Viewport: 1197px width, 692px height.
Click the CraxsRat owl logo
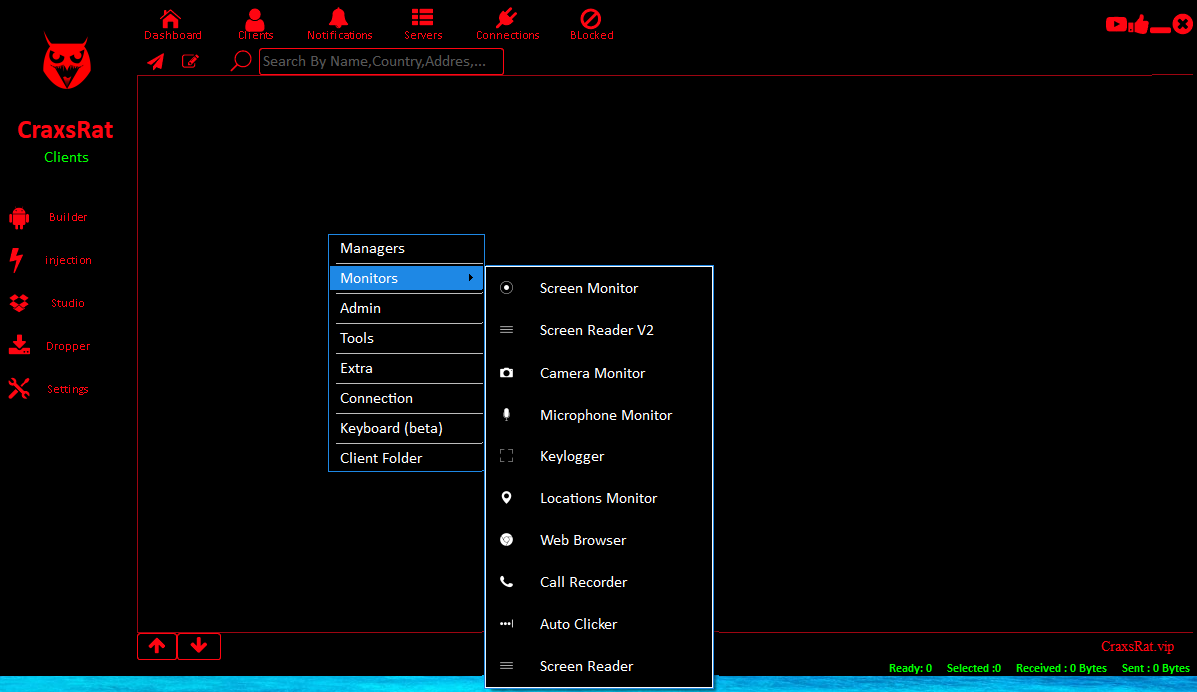pyautogui.click(x=66, y=61)
